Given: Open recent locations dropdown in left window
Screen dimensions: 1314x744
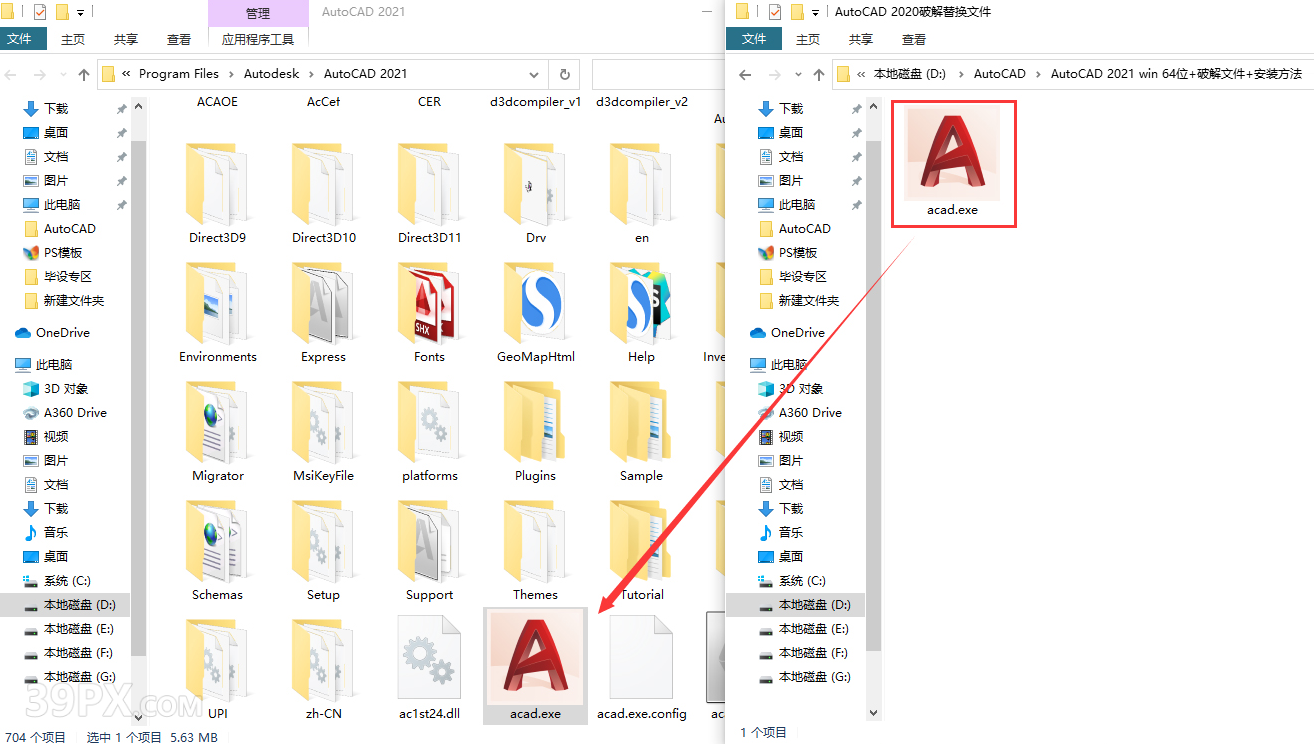Looking at the screenshot, I should coord(64,74).
